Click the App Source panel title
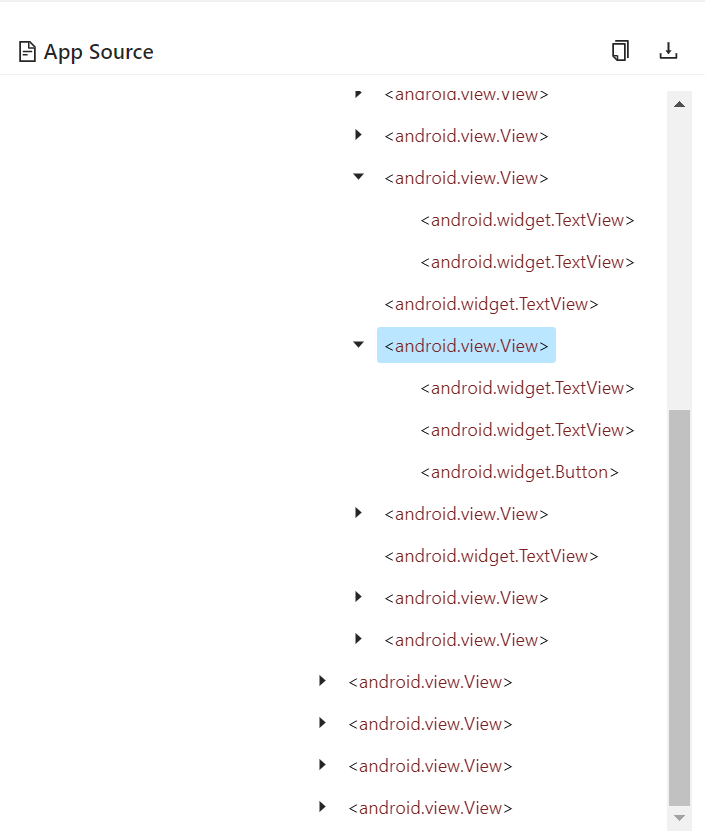The image size is (705, 840). (x=99, y=52)
